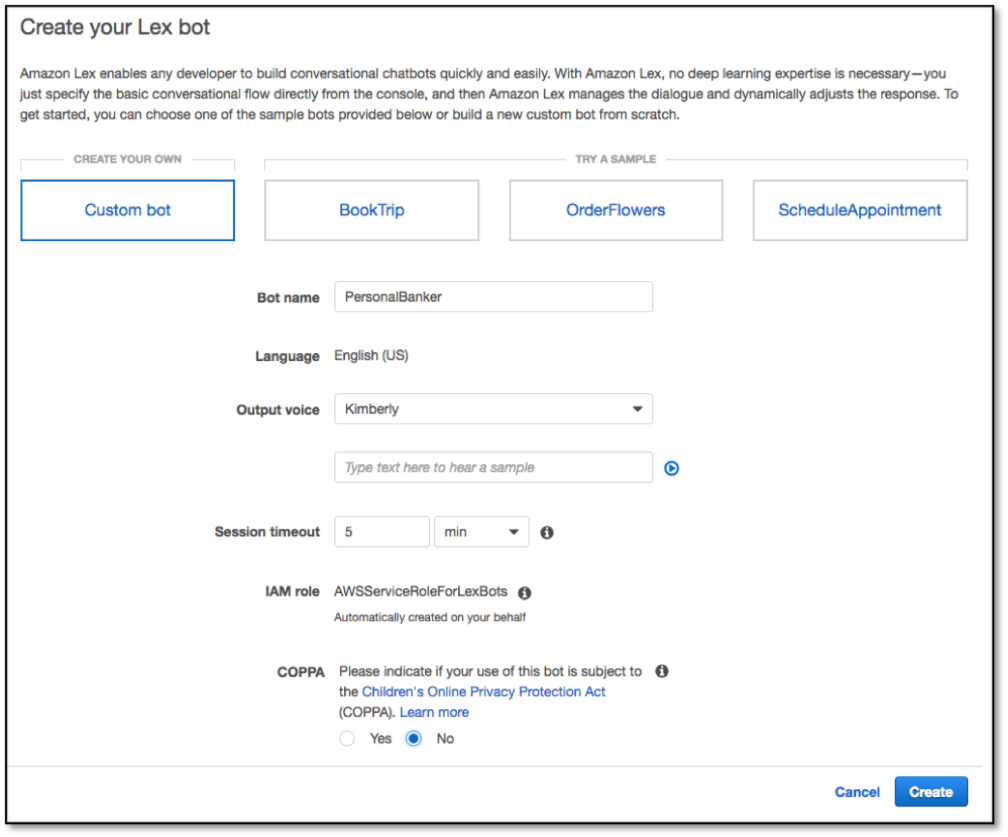Open the Output voice Kimberly dropdown
1008x837 pixels.
coord(493,409)
